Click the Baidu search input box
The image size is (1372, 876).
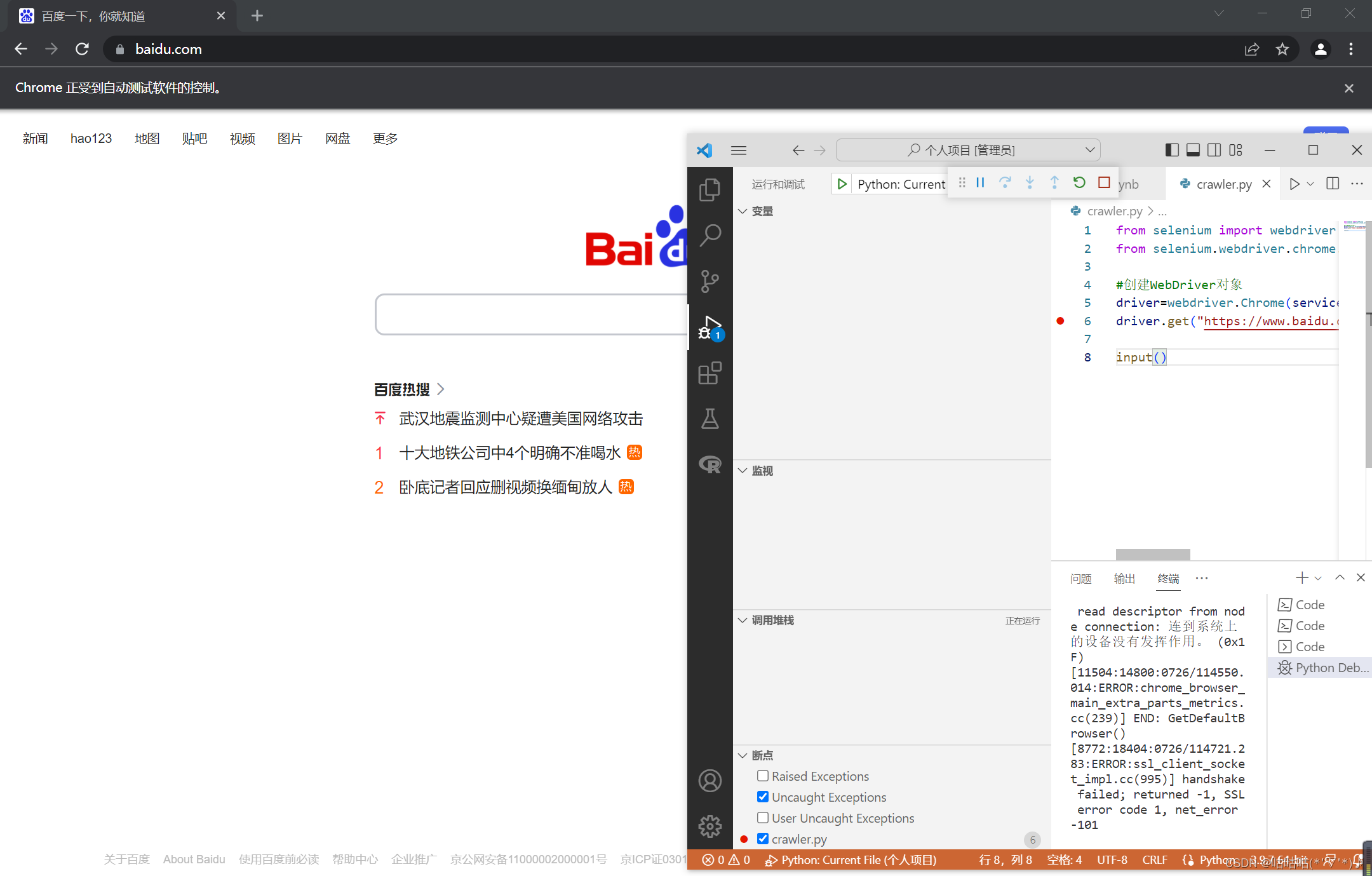pos(532,314)
